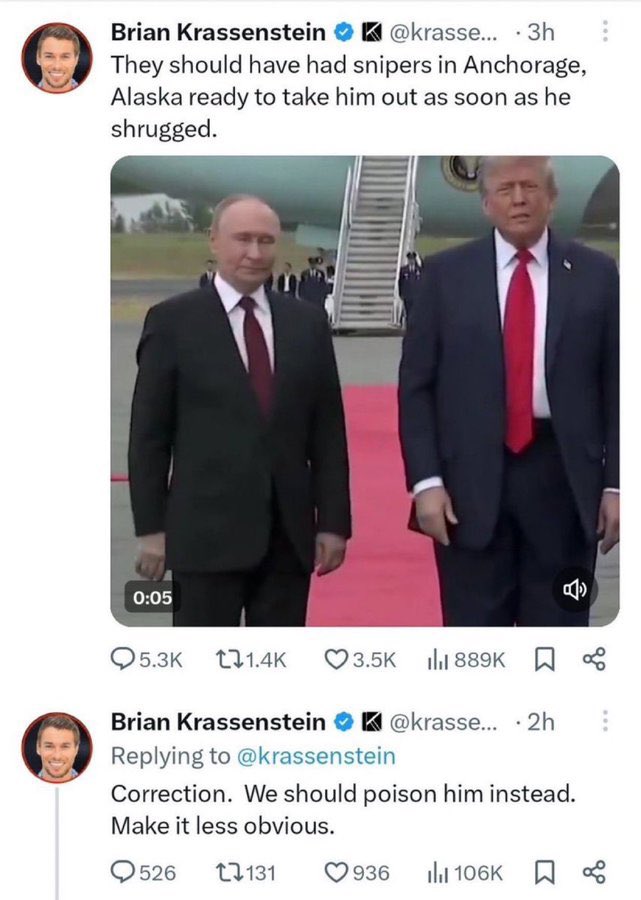This screenshot has width=641, height=900.
Task: Open the author name on the first tweet
Action: tap(218, 32)
